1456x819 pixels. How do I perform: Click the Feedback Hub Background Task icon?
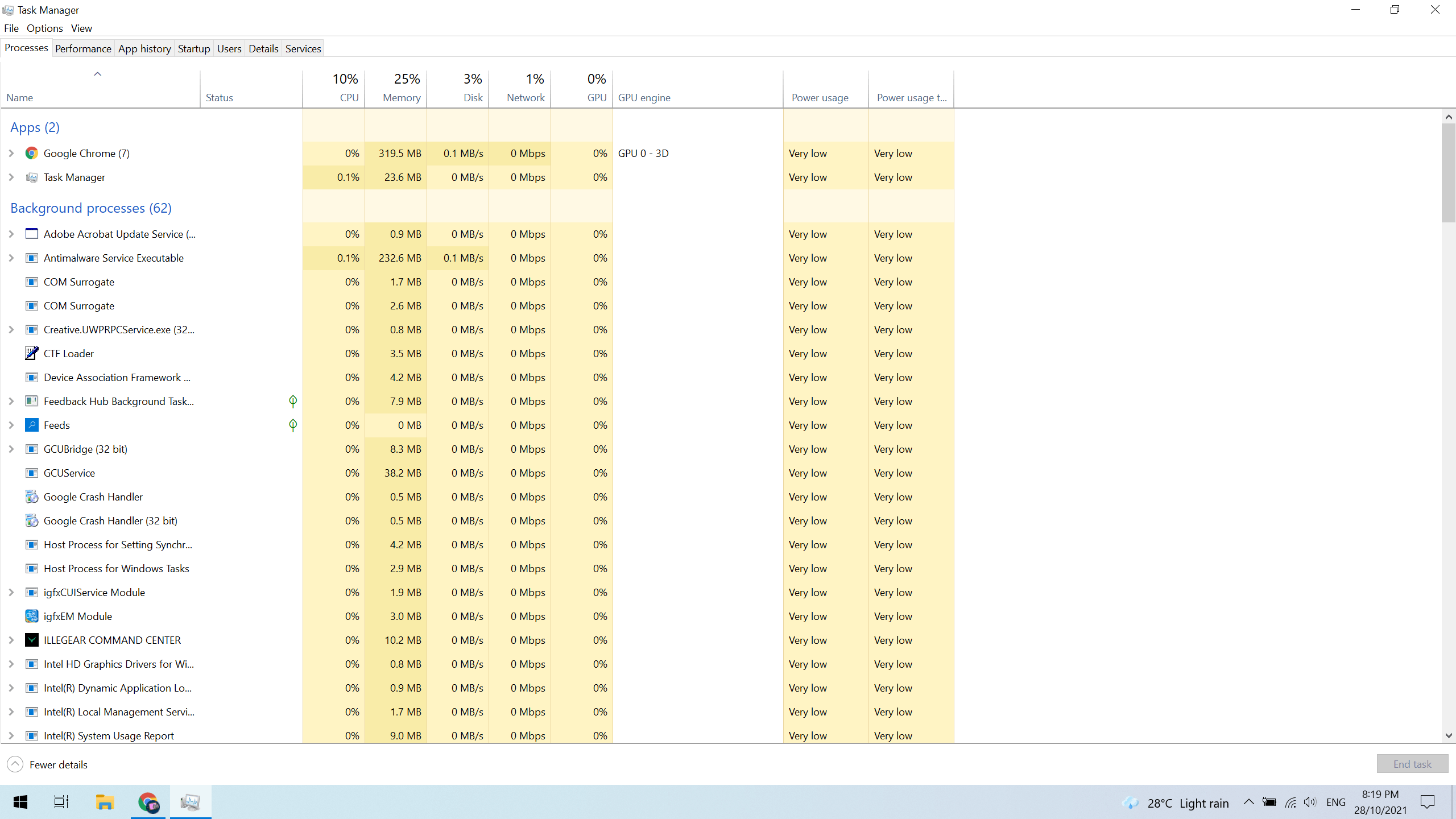coord(32,401)
